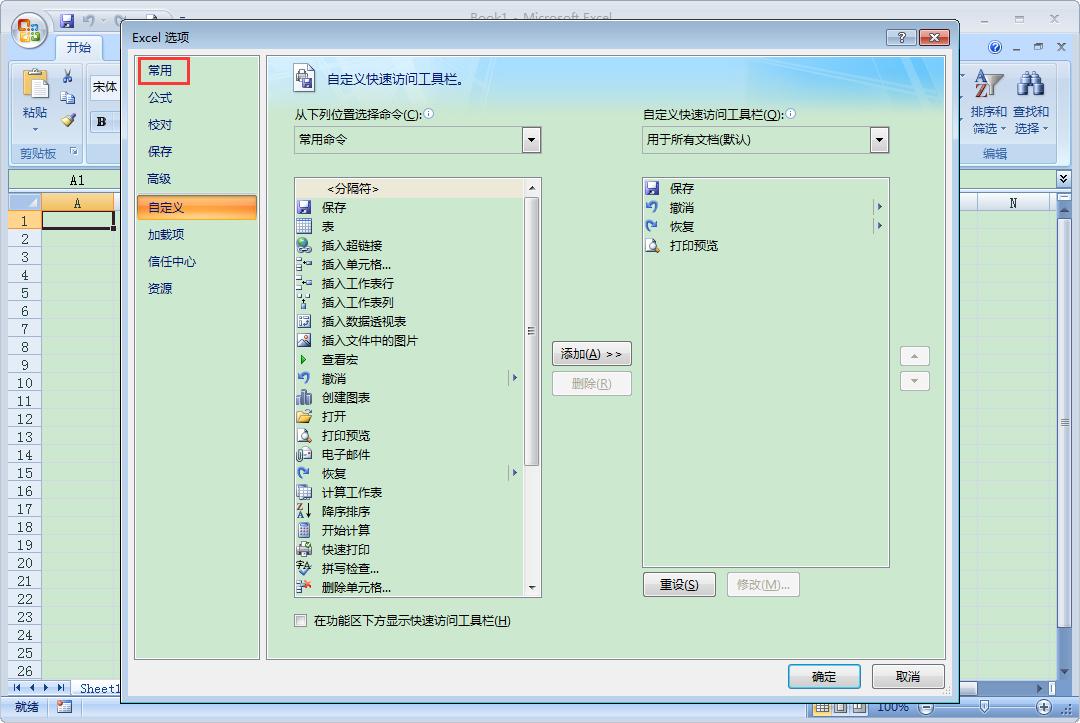Image resolution: width=1080 pixels, height=723 pixels.
Task: Select the 常用 options category
Action: click(163, 71)
